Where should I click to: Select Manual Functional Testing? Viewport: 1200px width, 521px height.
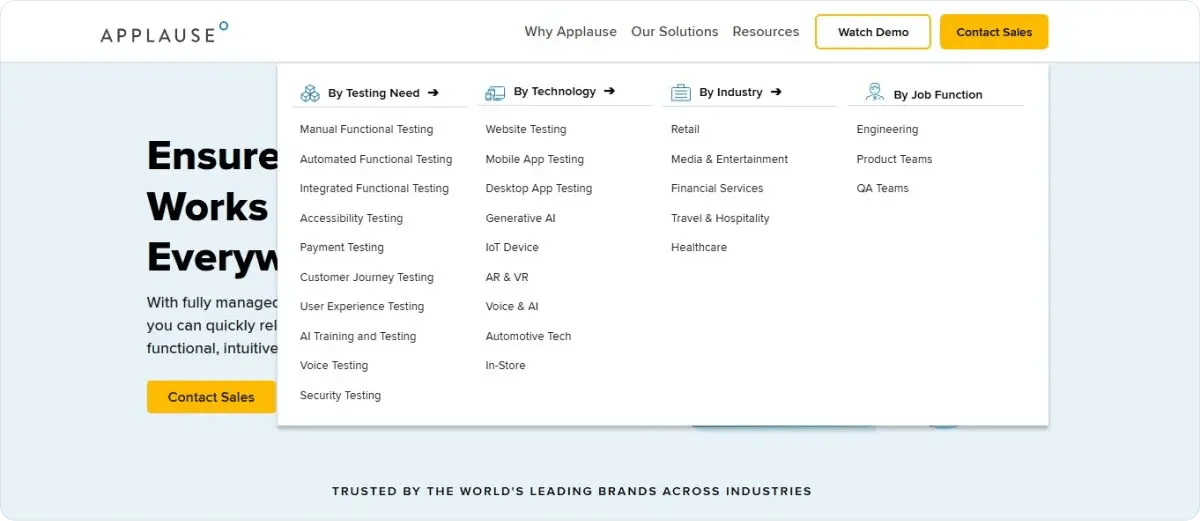[x=366, y=129]
